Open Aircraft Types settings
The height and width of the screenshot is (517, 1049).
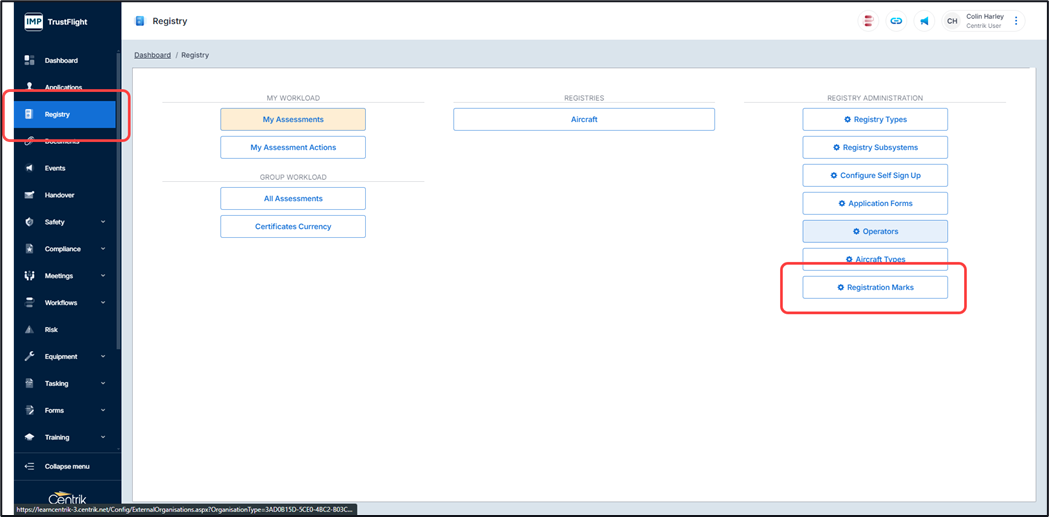point(875,259)
